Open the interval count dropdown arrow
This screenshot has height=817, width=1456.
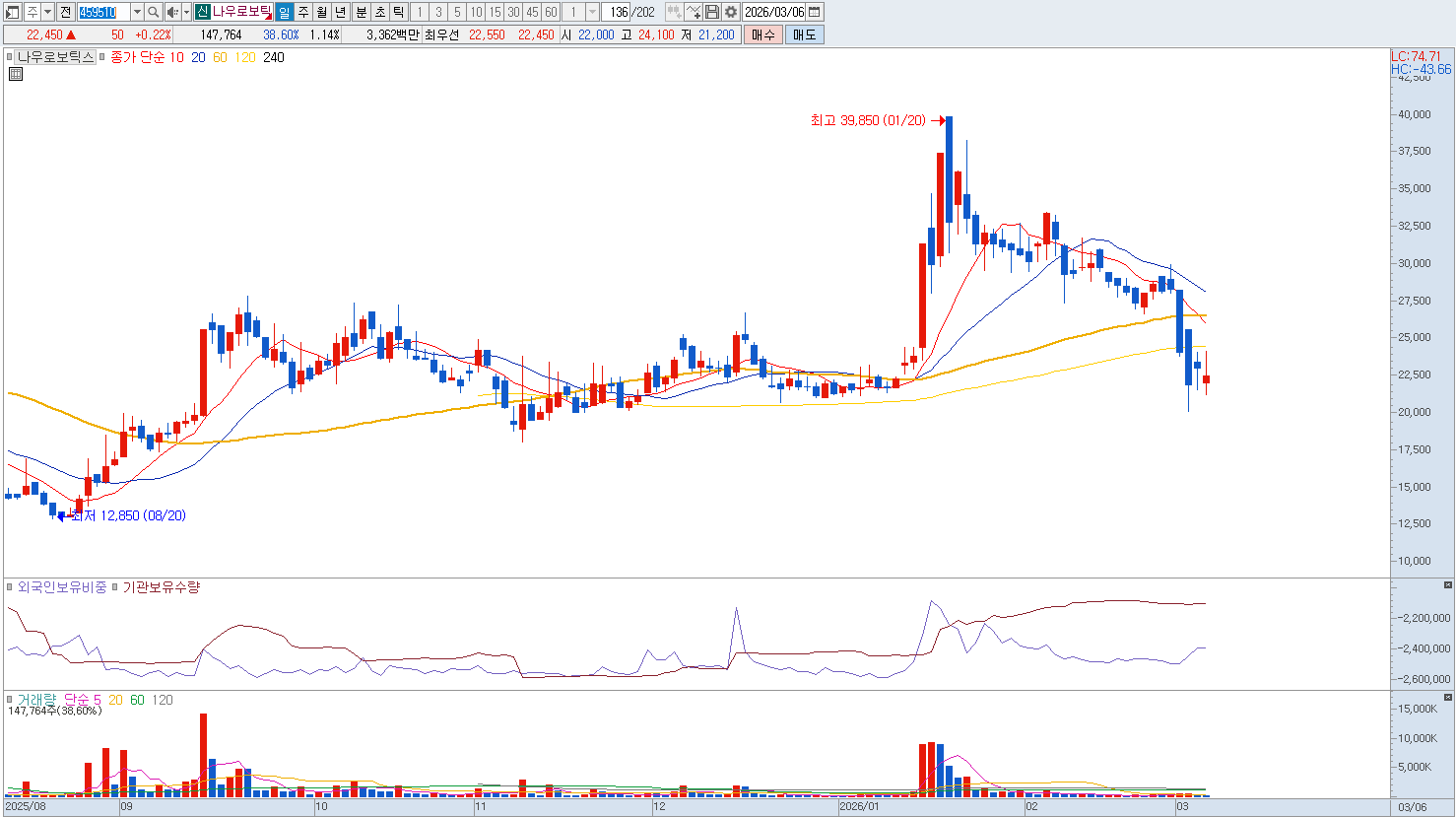click(x=592, y=12)
